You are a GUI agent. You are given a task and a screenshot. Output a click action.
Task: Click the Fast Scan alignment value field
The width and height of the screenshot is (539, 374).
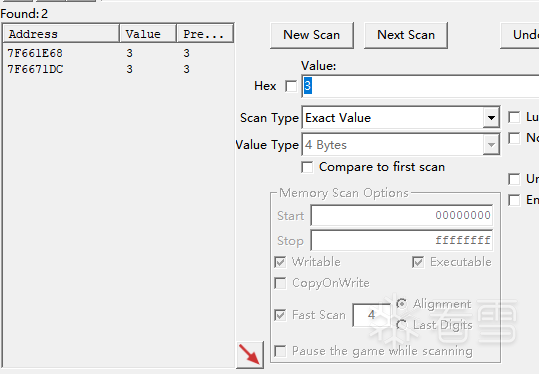(x=372, y=315)
